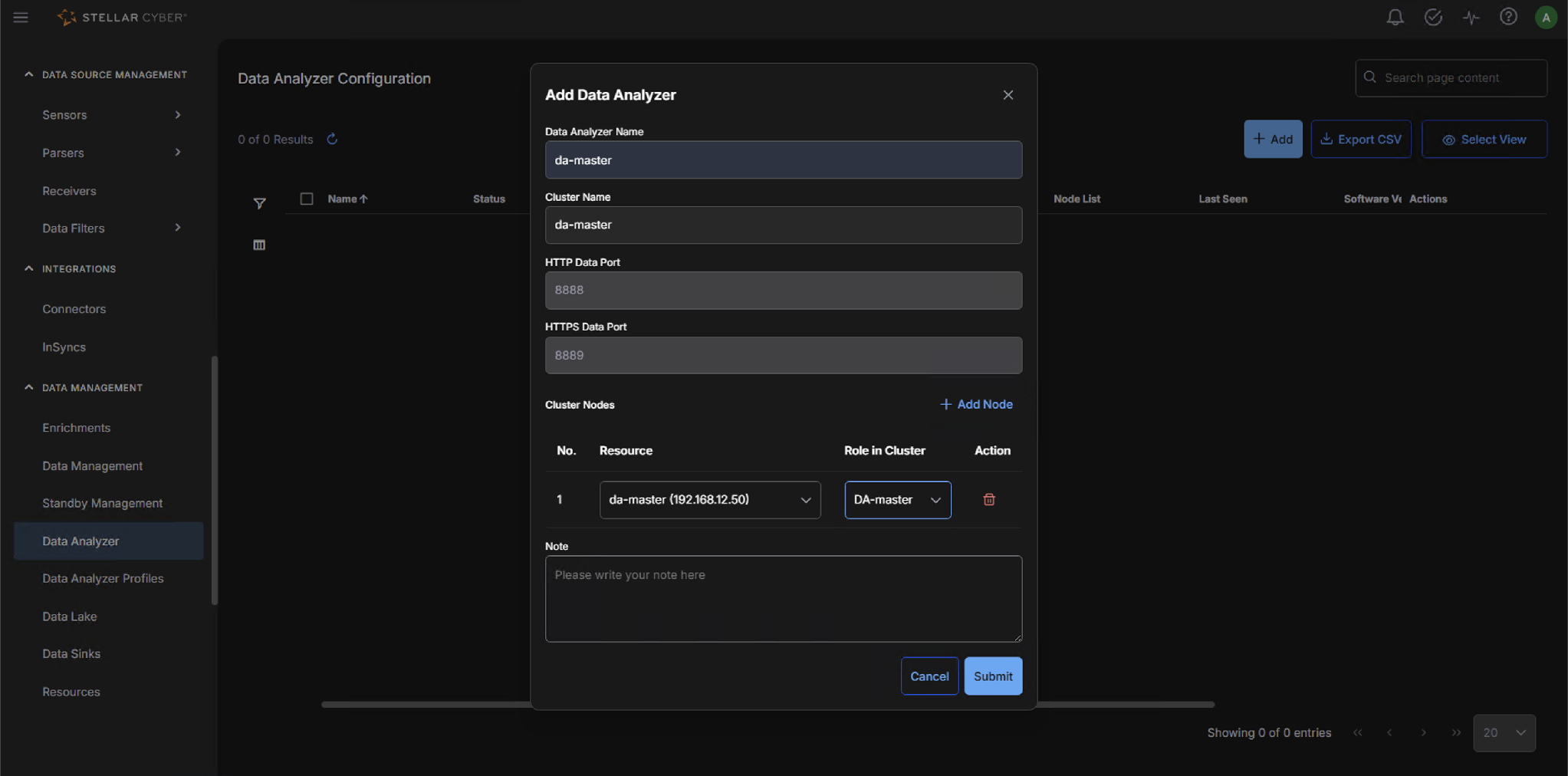The height and width of the screenshot is (776, 1568).
Task: Click the Status column header
Action: pyautogui.click(x=489, y=199)
